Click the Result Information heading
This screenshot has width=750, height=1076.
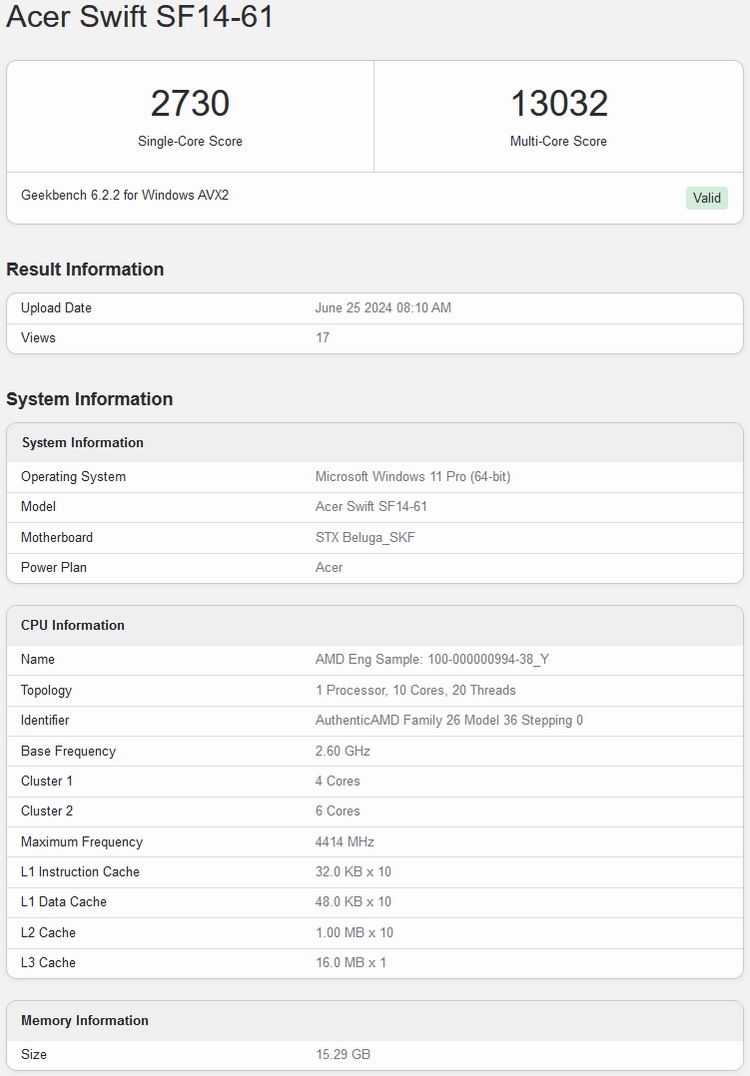tap(85, 269)
